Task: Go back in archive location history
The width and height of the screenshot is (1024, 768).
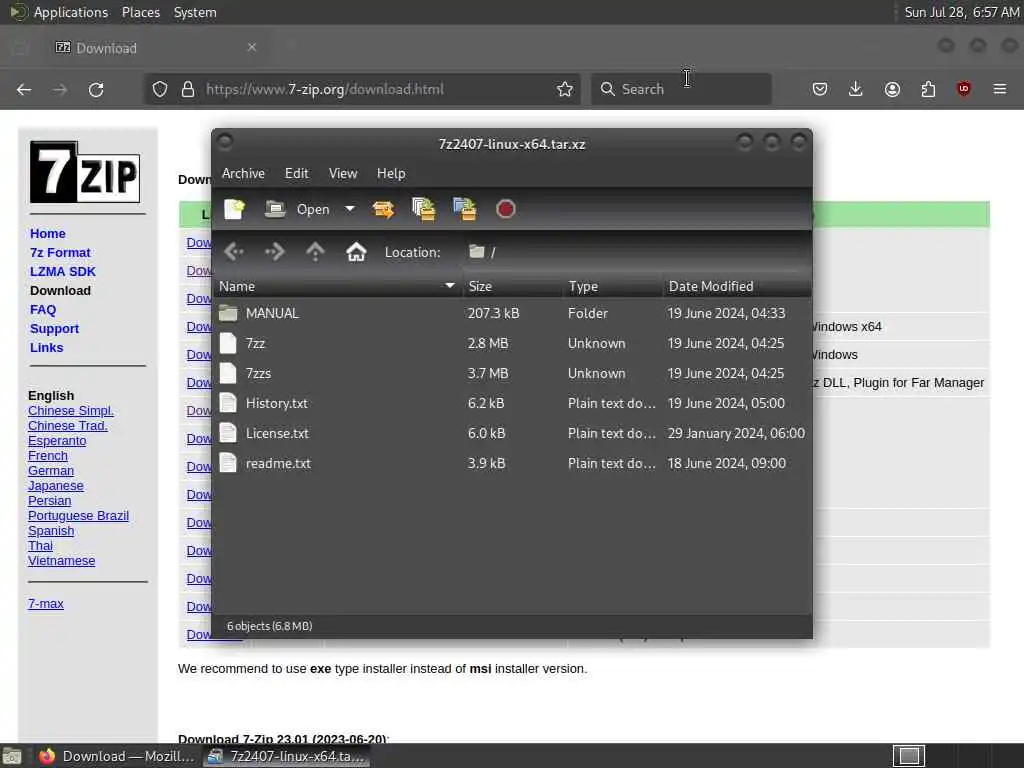Action: (x=234, y=251)
